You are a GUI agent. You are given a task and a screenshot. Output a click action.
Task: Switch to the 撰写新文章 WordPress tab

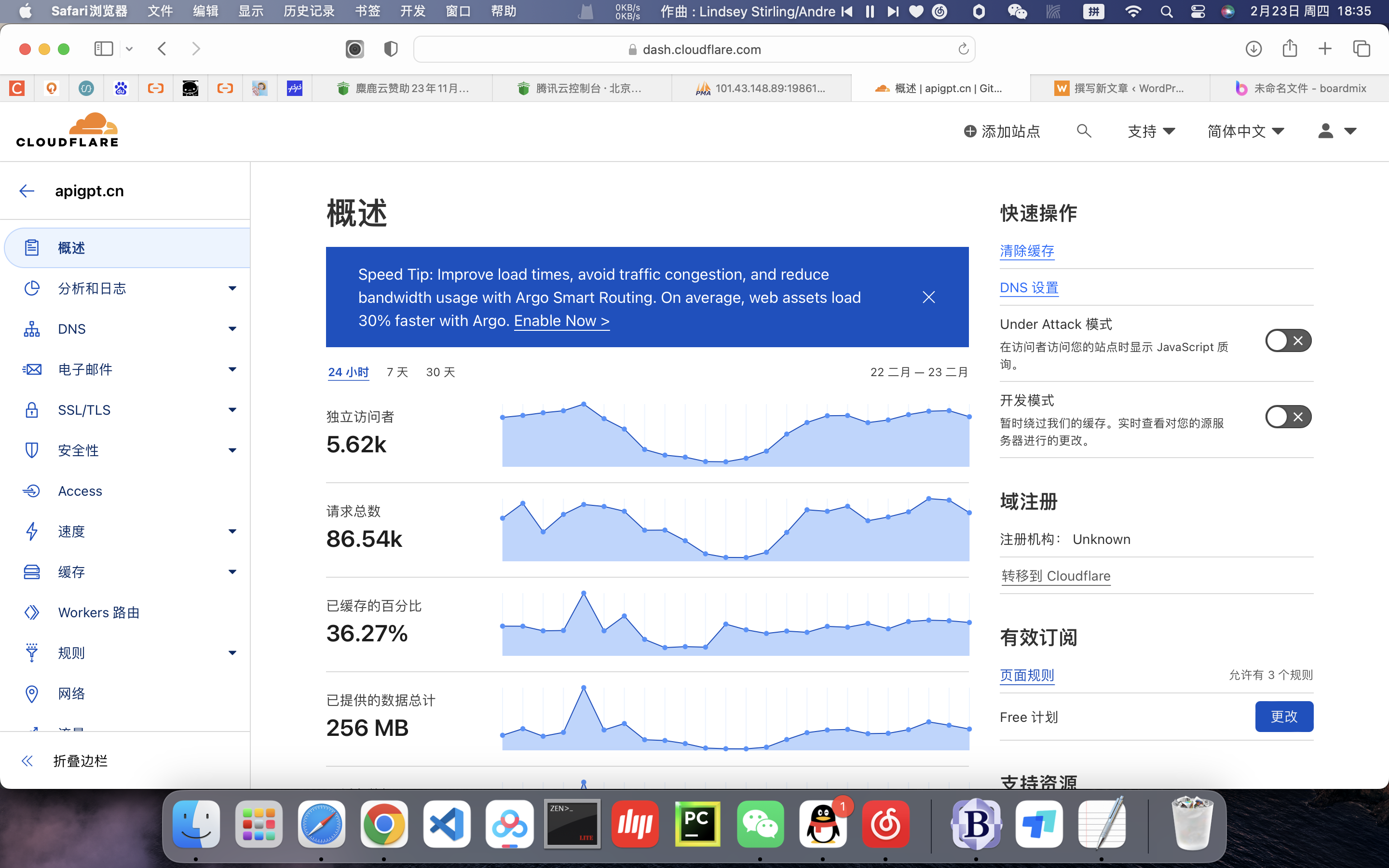tap(1120, 88)
